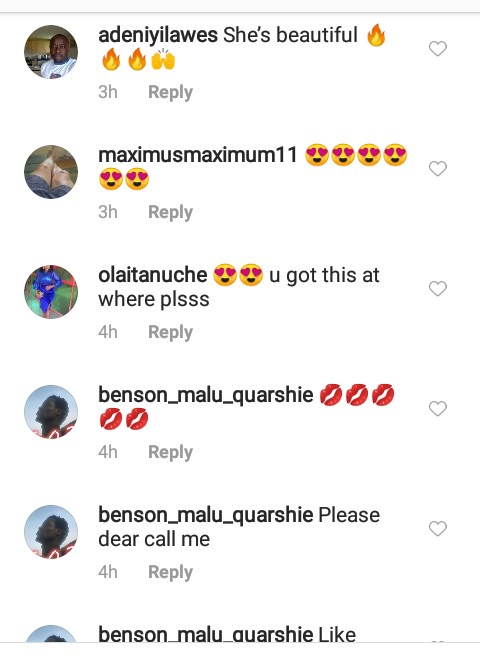The height and width of the screenshot is (656, 480).
Task: Open the adeniyilawes username link
Action: [158, 35]
